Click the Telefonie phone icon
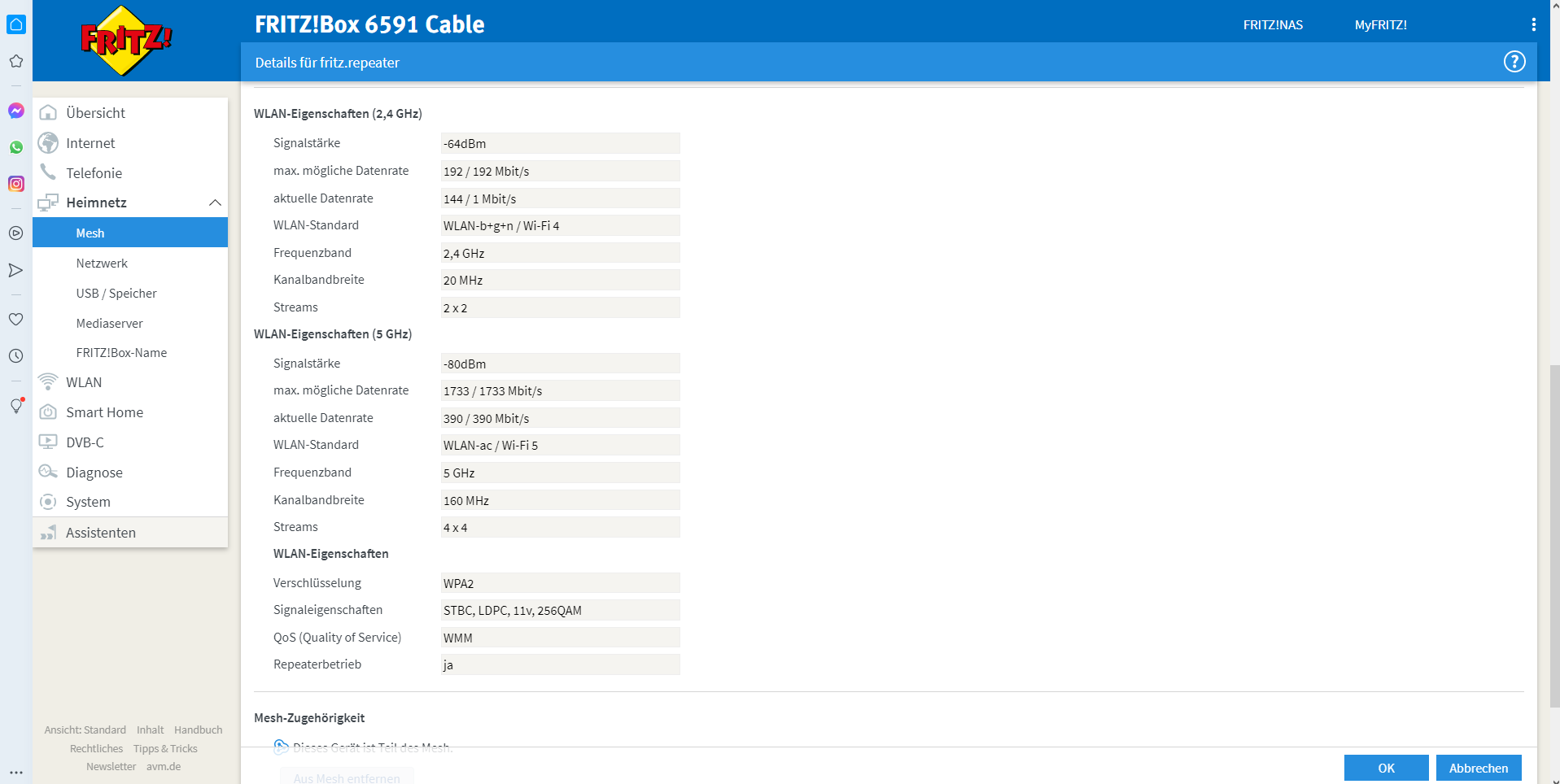This screenshot has width=1560, height=784. (x=49, y=172)
